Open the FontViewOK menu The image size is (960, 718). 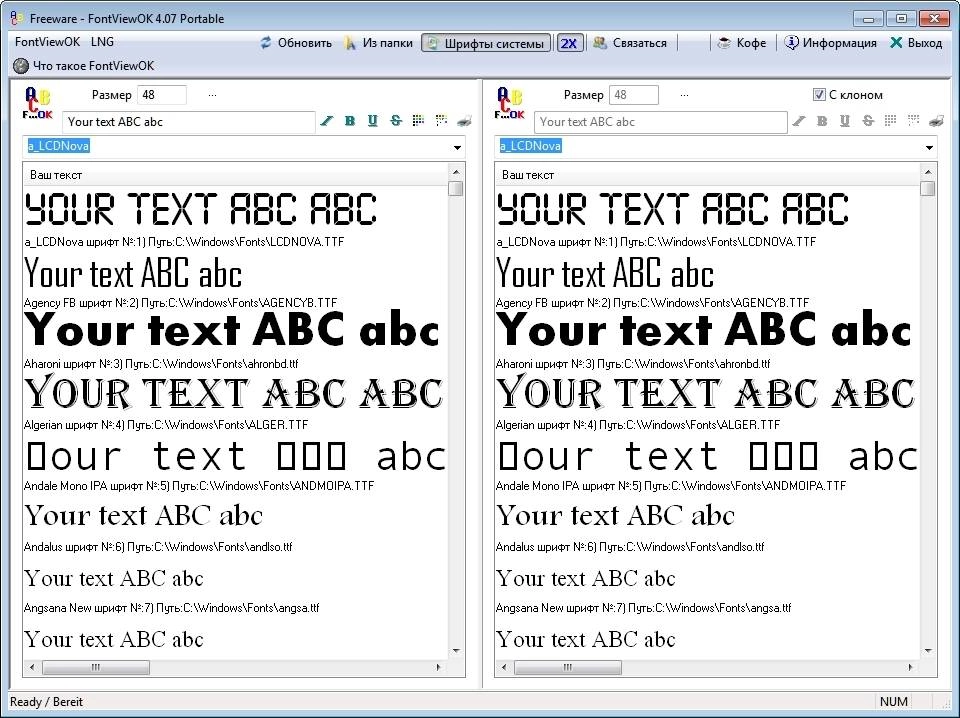coord(47,42)
